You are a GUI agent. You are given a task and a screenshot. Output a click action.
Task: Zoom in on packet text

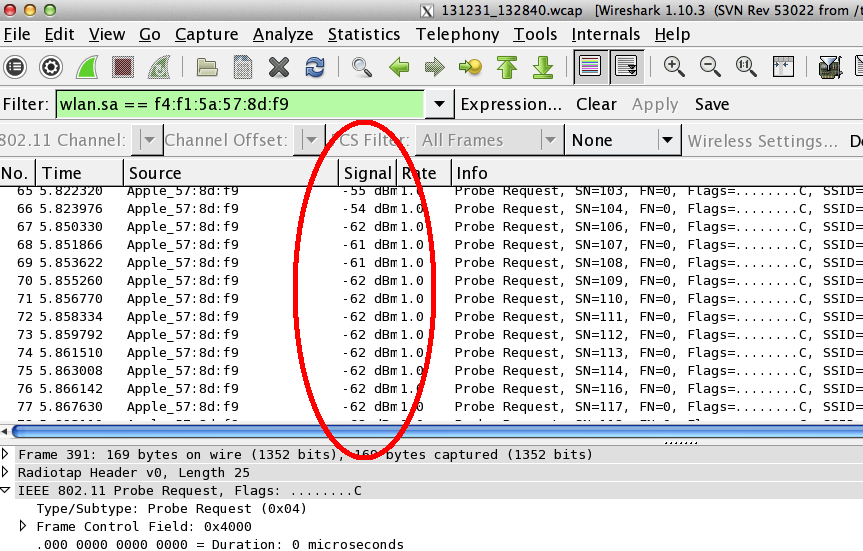[x=674, y=67]
